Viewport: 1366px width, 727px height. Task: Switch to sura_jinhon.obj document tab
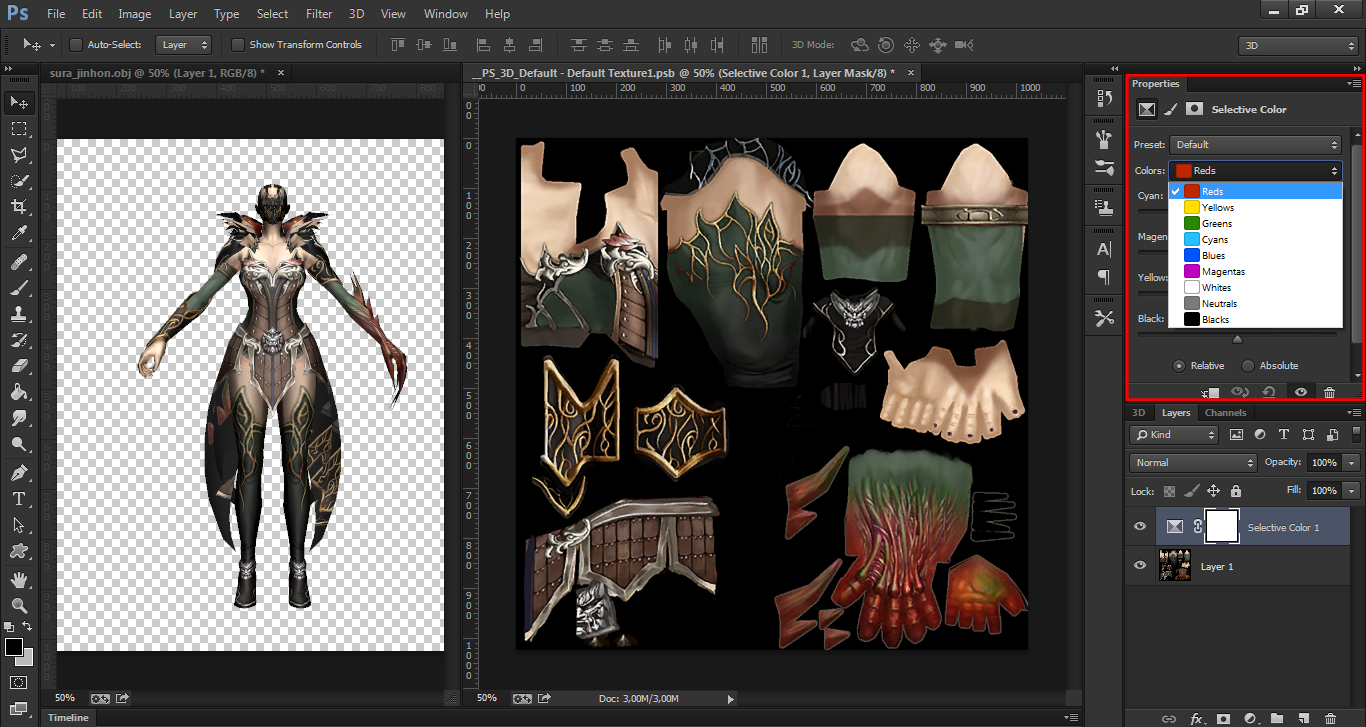tap(157, 73)
